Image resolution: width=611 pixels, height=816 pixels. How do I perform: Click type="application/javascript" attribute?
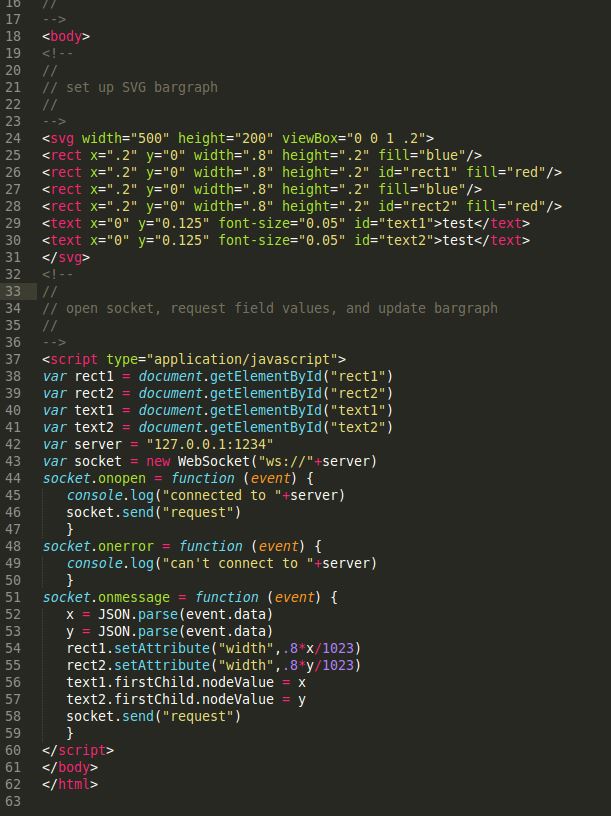222,360
